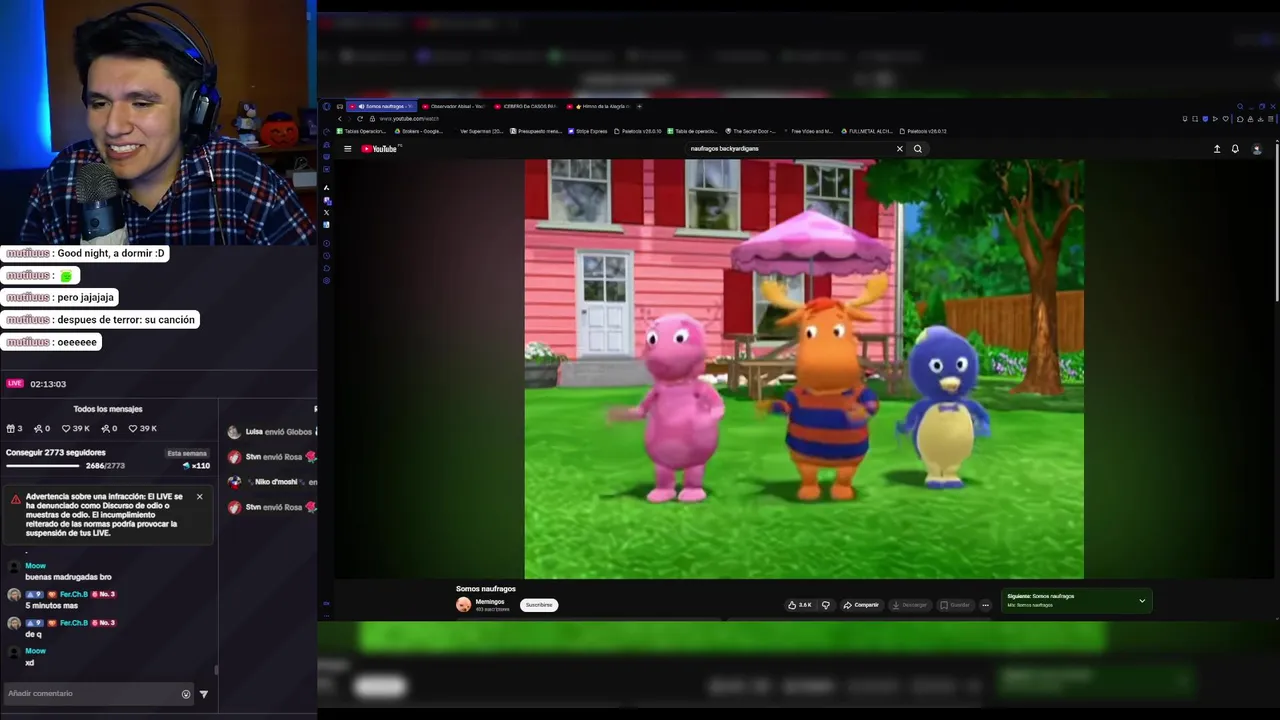Image resolution: width=1280 pixels, height=720 pixels.
Task: Click the browser back arrow
Action: pos(339,119)
